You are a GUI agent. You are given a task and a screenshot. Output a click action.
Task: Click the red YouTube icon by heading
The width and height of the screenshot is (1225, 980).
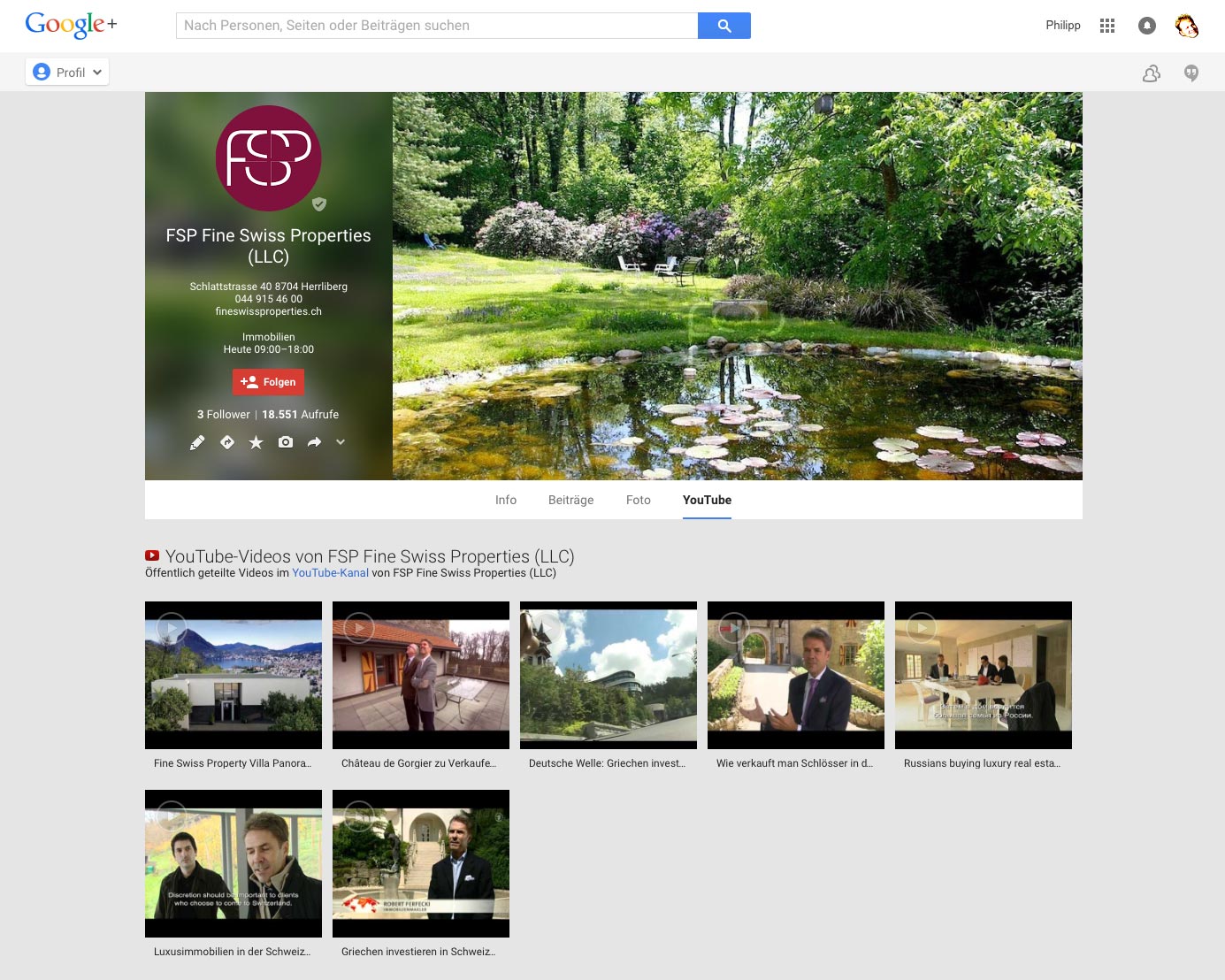pyautogui.click(x=152, y=555)
